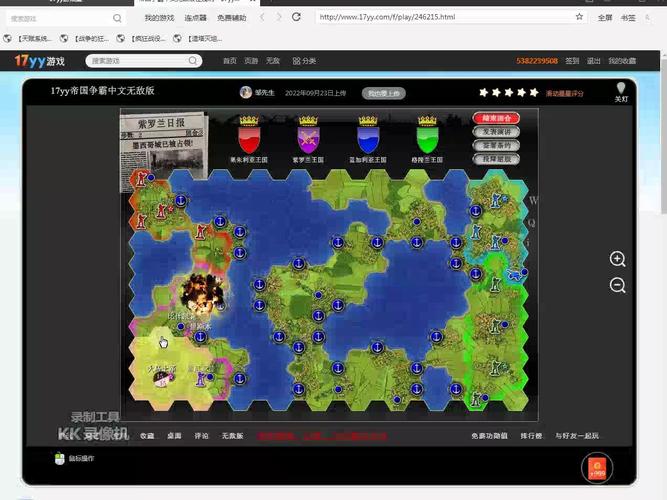Open the 分类 category grid menu
This screenshot has width=667, height=500.
coord(304,61)
